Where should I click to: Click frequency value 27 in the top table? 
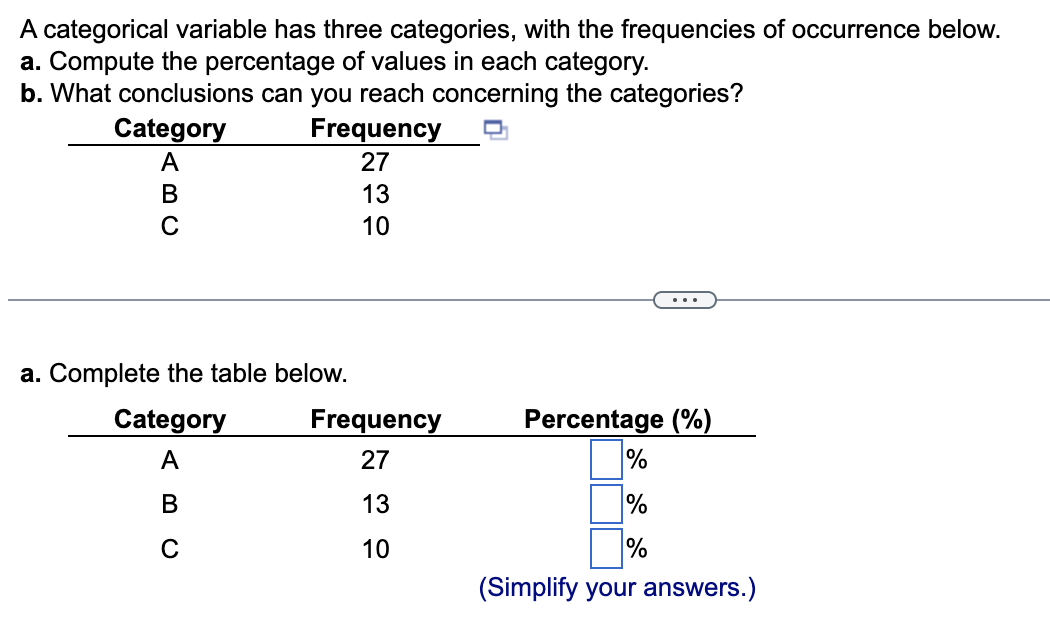pos(376,162)
